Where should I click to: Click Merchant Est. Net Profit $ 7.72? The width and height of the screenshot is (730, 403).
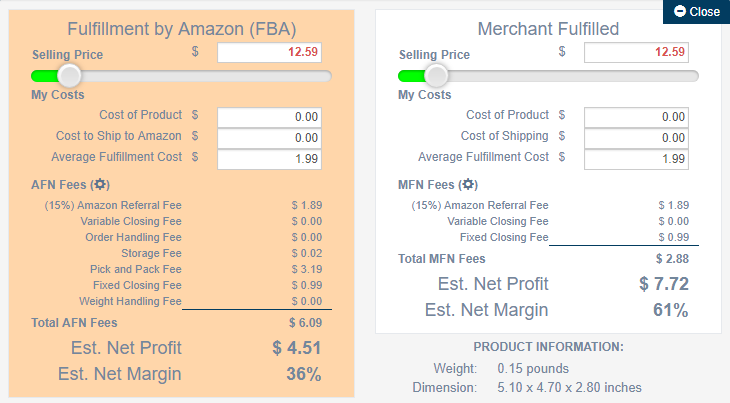tap(664, 283)
